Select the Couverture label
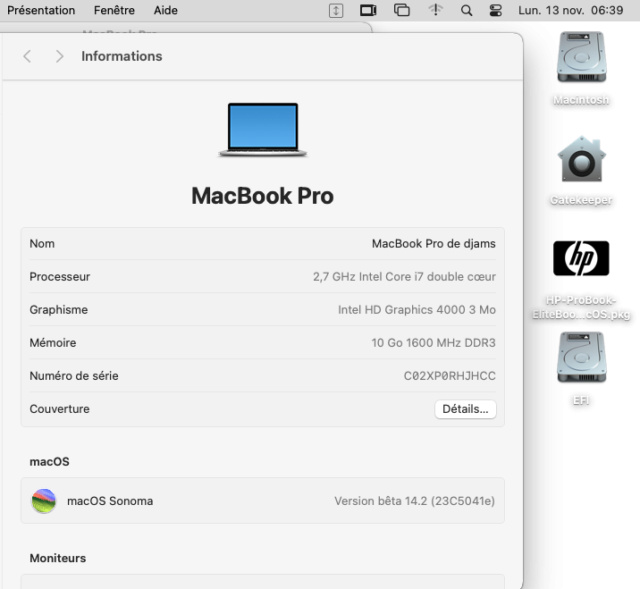The image size is (640, 589). [x=60, y=409]
